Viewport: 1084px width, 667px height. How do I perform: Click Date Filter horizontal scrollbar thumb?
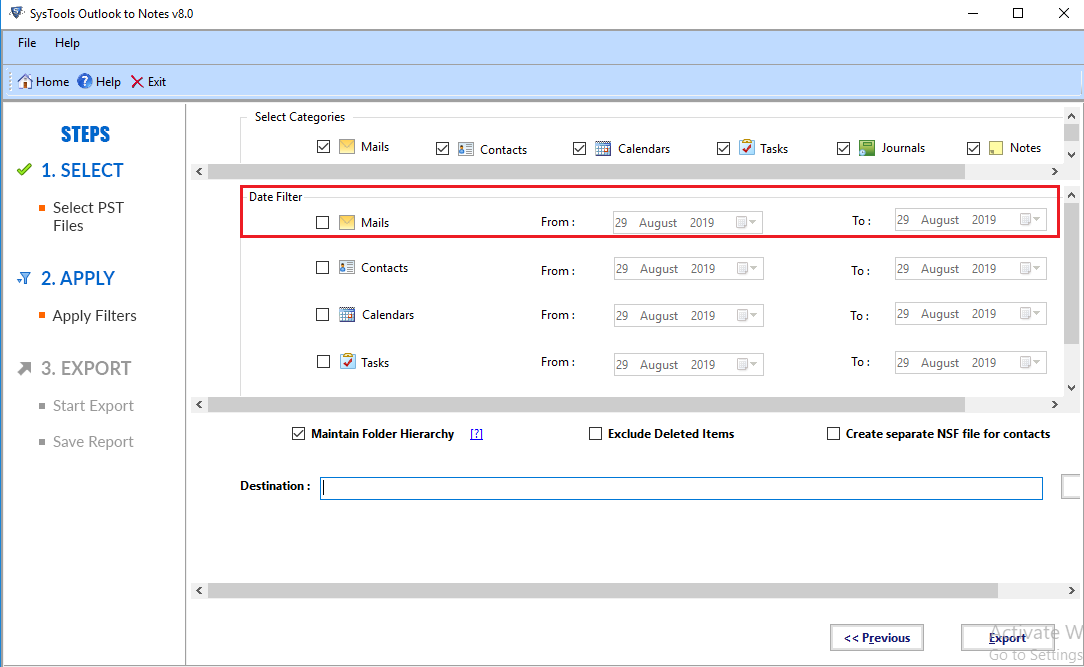586,404
